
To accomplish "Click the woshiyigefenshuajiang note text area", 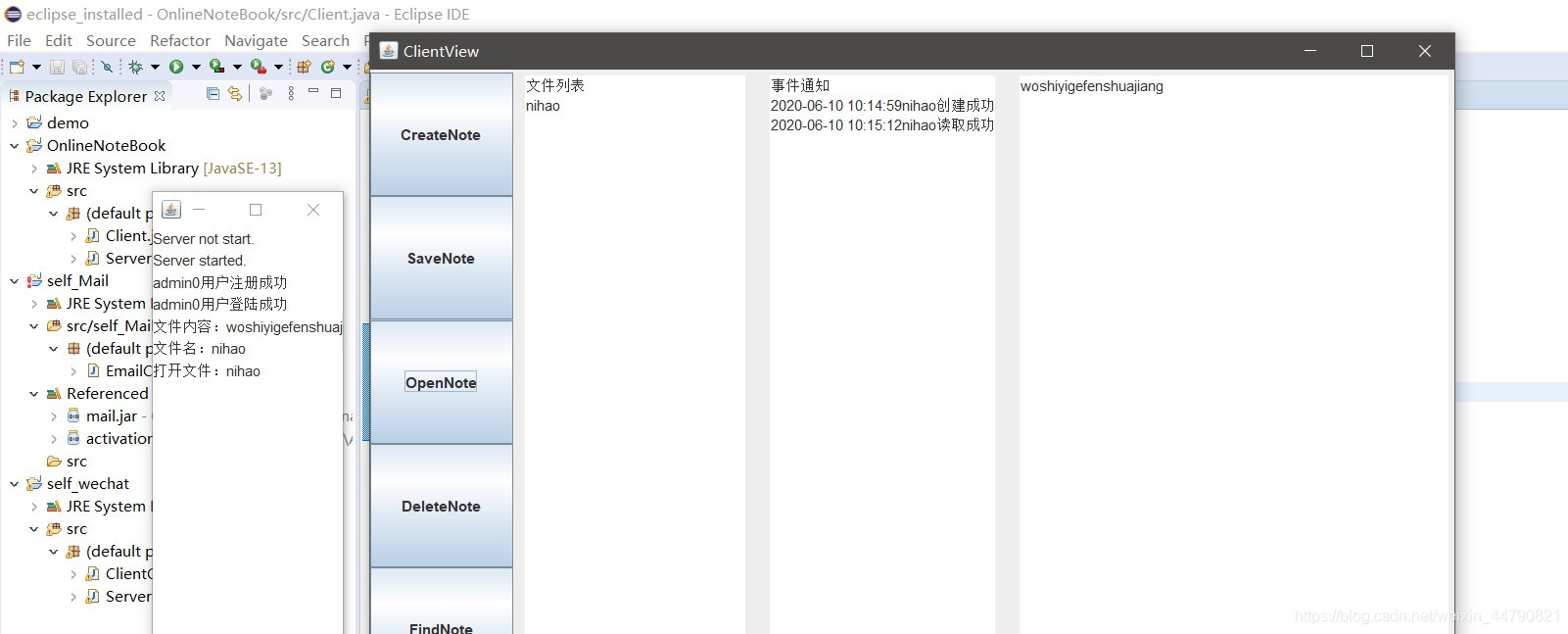I will tap(1233, 353).
